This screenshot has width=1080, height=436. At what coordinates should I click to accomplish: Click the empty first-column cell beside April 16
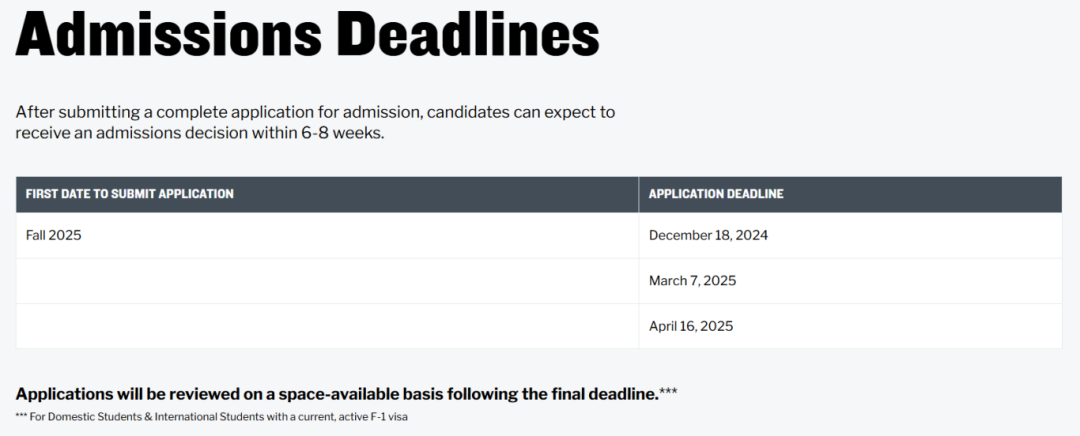point(327,326)
